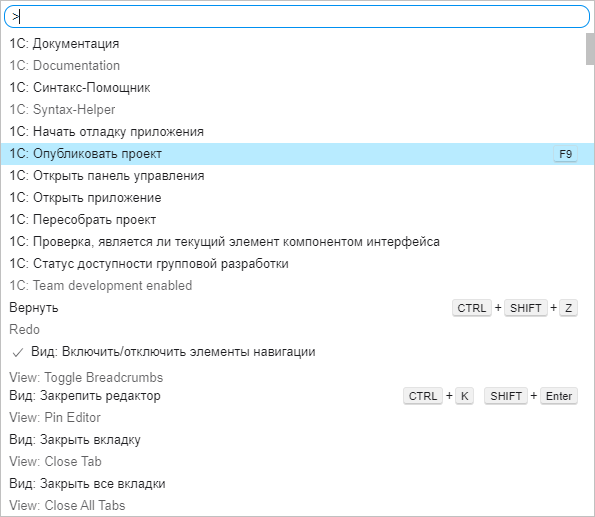595x517 pixels.
Task: Run '1С: Пересобрать проект' command
Action: click(x=83, y=220)
